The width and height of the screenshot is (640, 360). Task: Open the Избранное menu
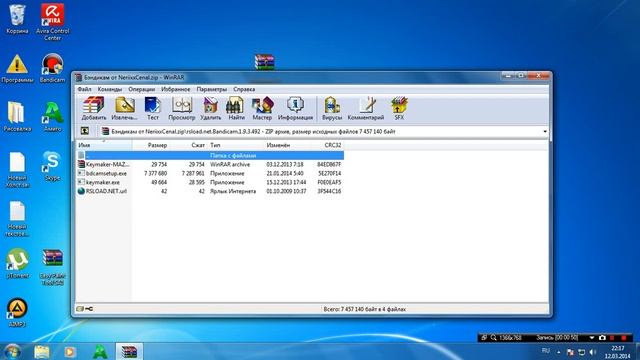[x=176, y=89]
